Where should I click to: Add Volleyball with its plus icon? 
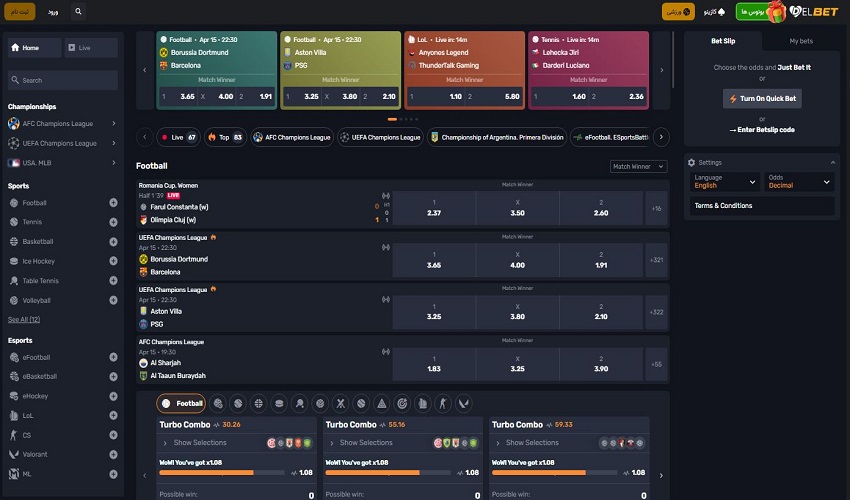(113, 300)
